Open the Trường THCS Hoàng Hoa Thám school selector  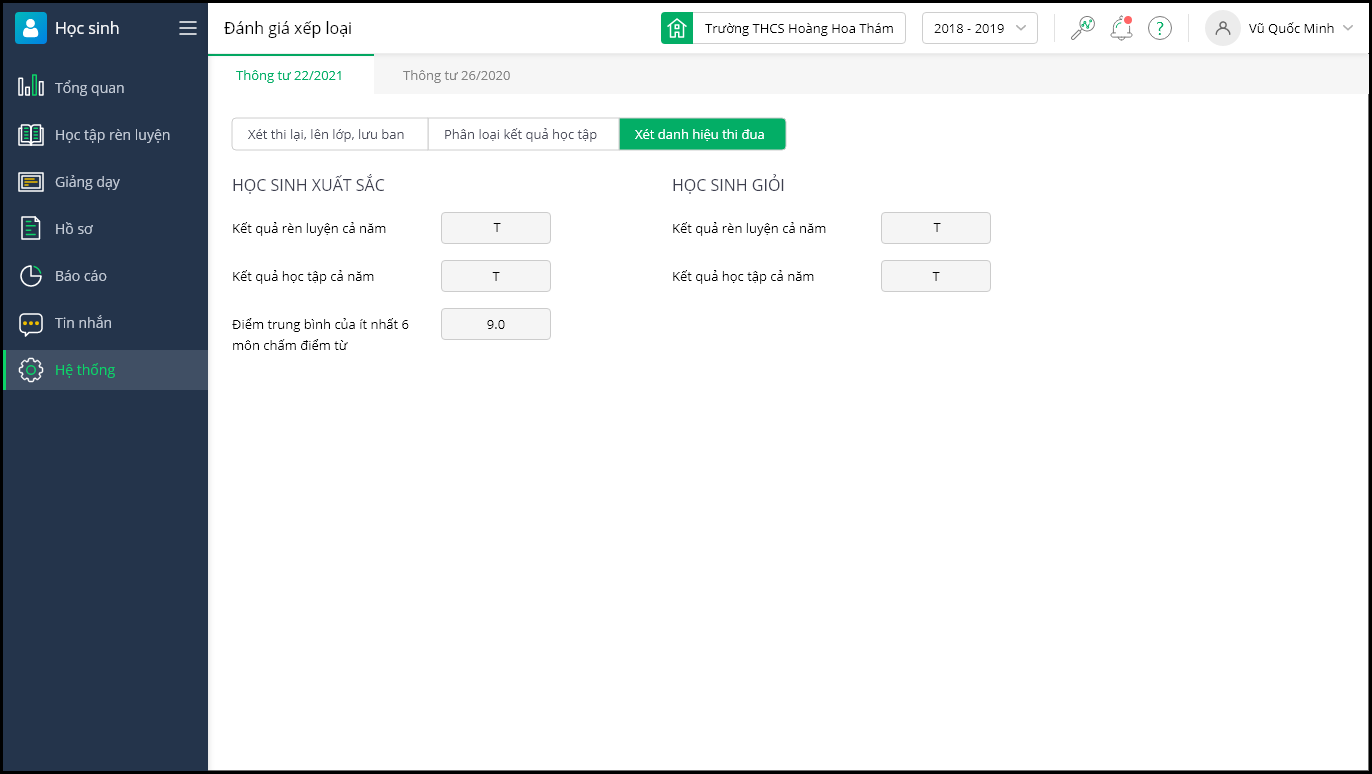[x=783, y=28]
